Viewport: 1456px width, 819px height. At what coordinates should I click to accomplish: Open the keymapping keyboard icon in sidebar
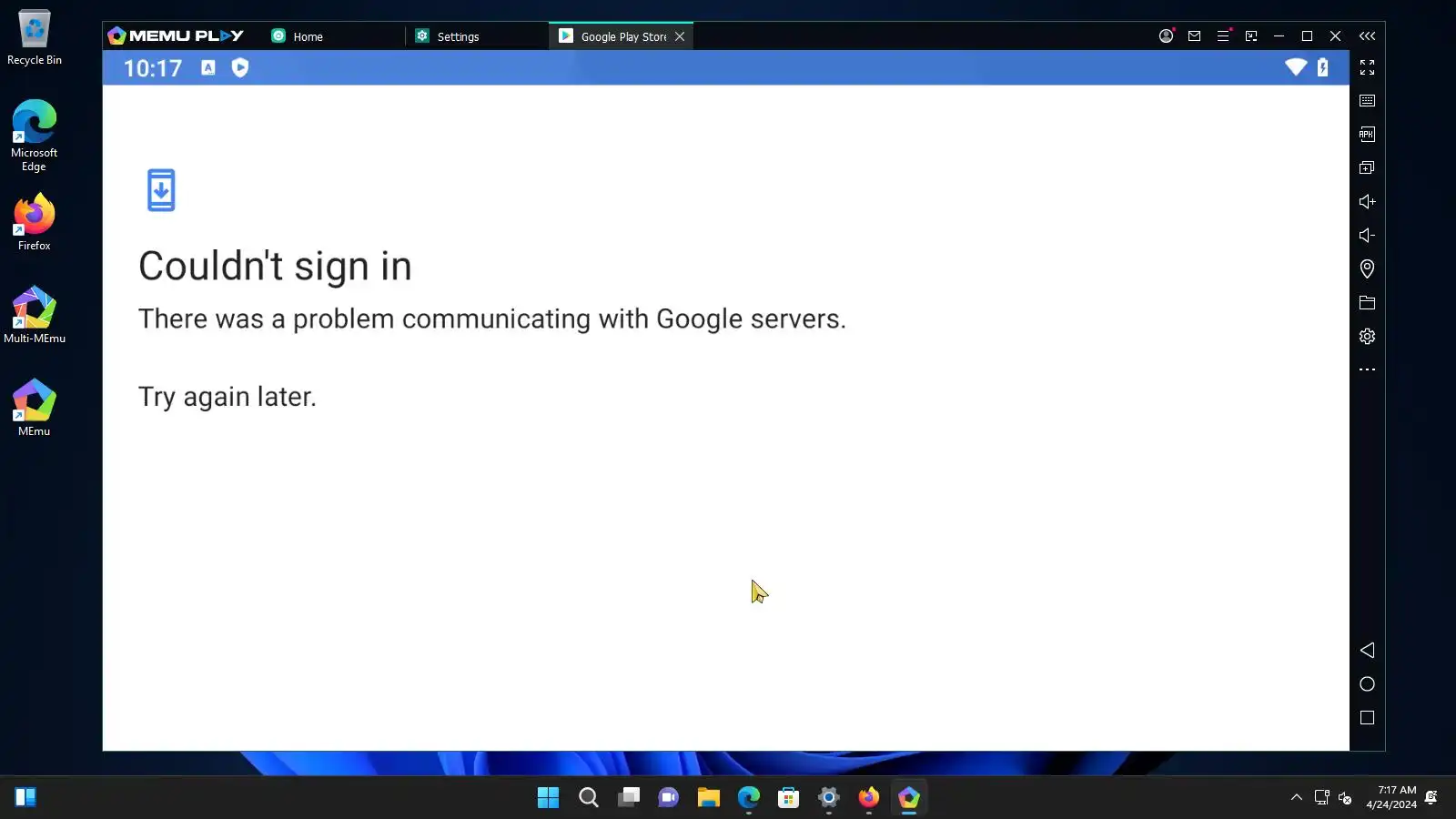1367,101
